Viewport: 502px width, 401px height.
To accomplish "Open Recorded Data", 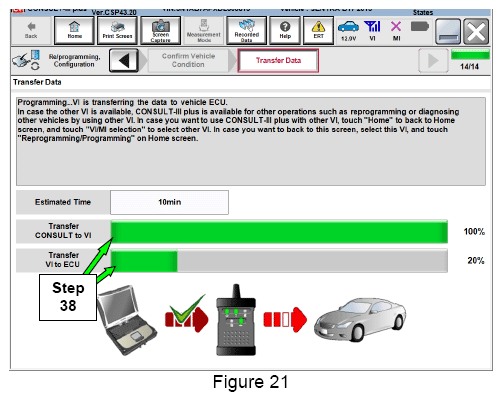I will [247, 30].
